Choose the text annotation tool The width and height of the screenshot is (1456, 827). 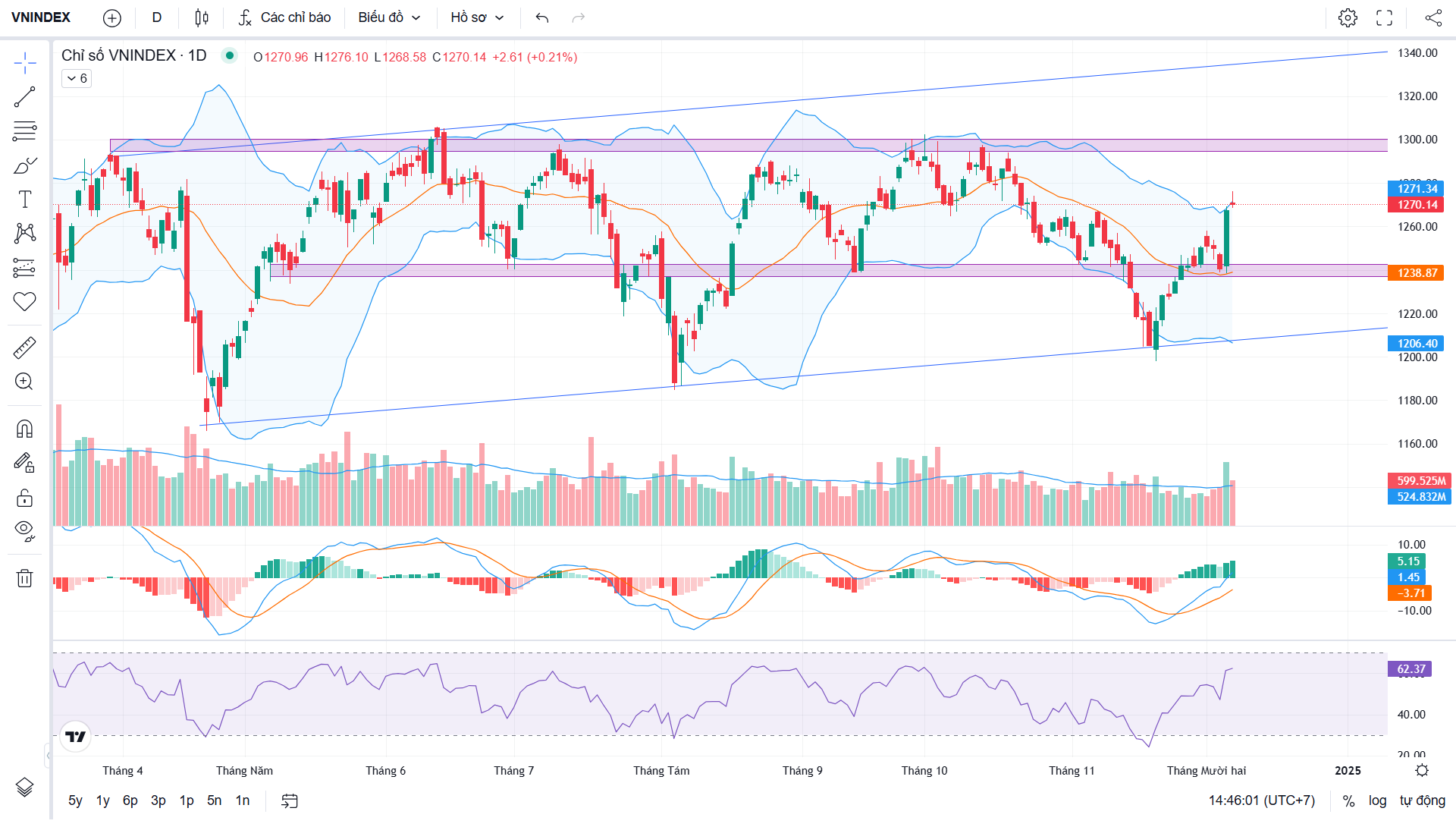click(x=24, y=200)
